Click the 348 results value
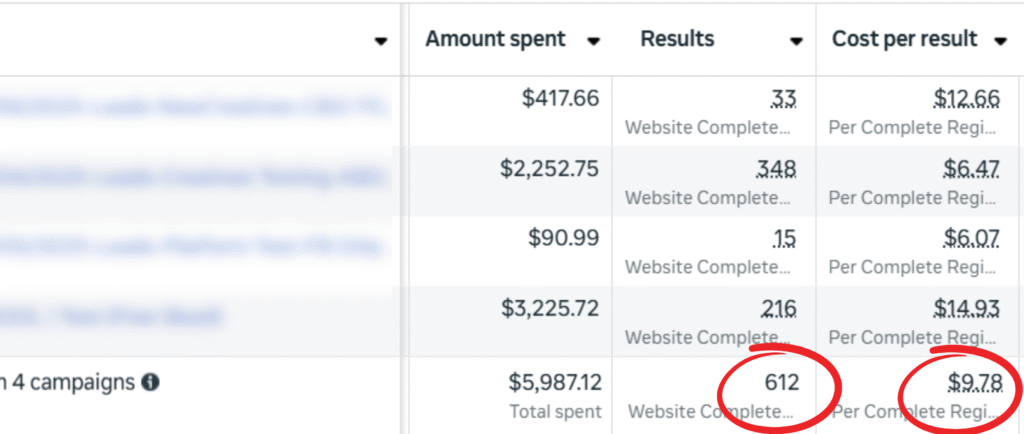This screenshot has height=434, width=1024. [x=778, y=169]
